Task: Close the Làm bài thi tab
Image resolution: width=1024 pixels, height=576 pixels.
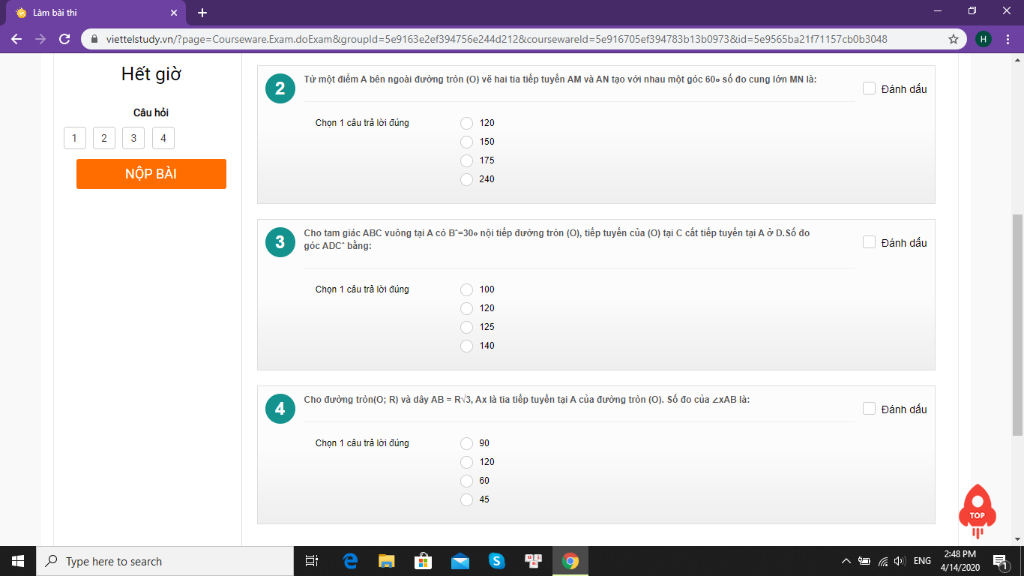Action: (x=174, y=12)
